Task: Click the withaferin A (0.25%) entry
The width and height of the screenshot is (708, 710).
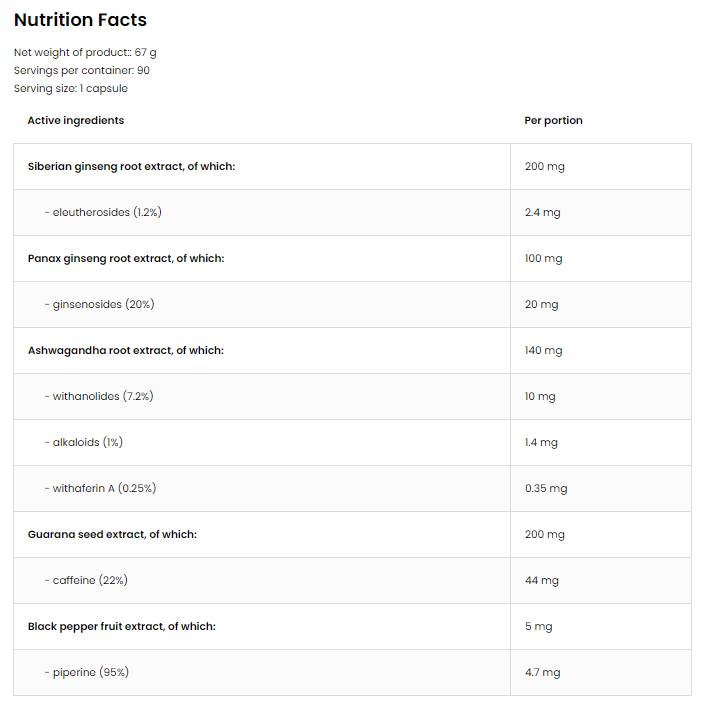Action: tap(100, 488)
